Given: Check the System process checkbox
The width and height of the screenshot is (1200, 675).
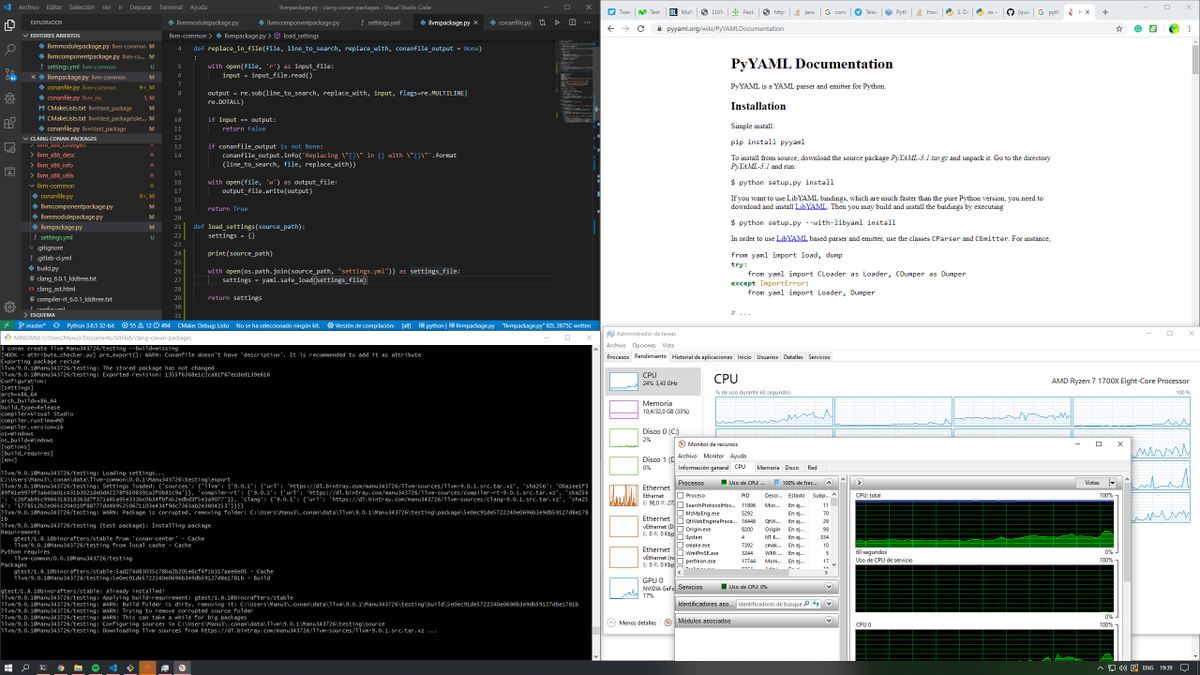Looking at the screenshot, I should [681, 537].
